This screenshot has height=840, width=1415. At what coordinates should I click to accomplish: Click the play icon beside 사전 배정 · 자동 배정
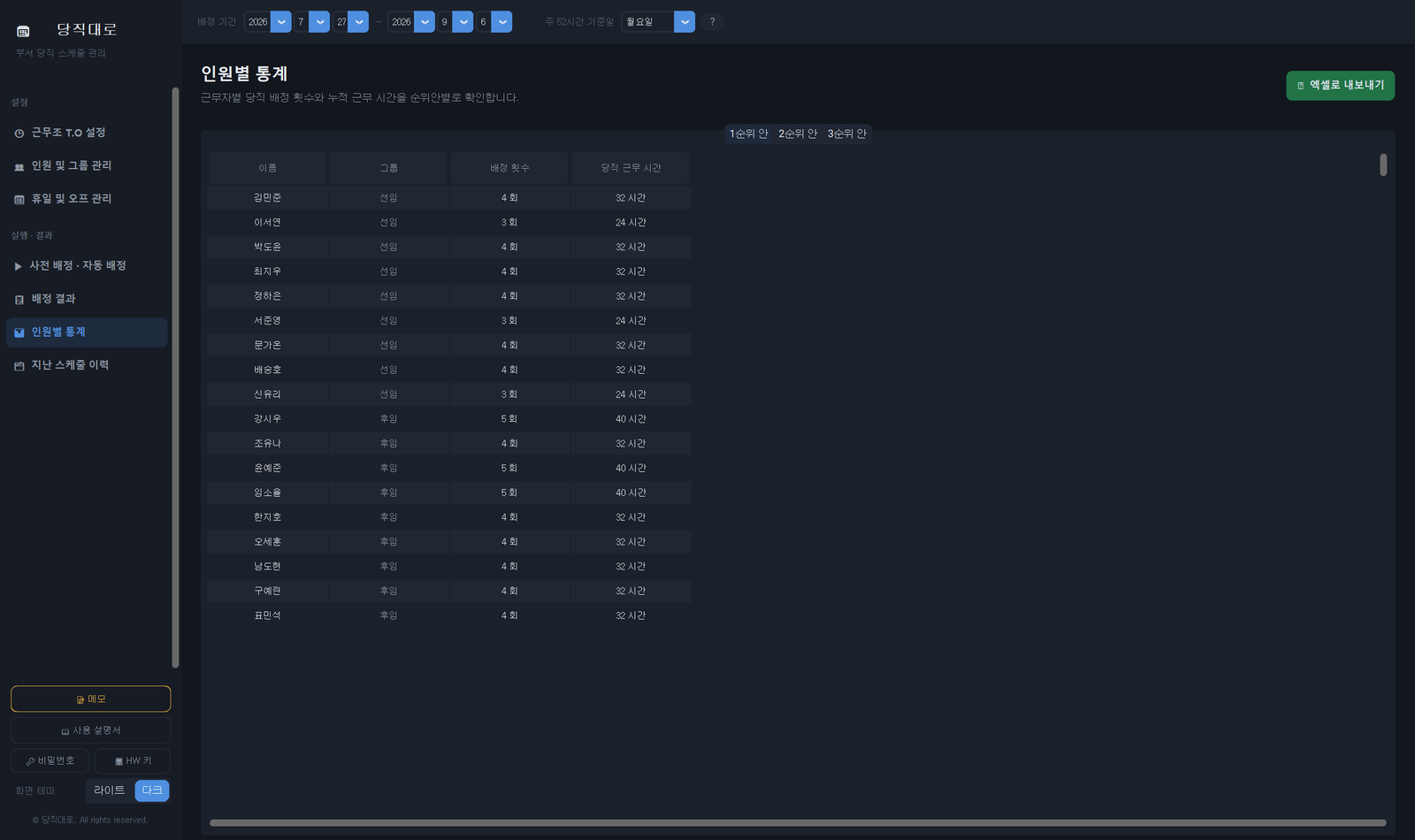coord(18,266)
